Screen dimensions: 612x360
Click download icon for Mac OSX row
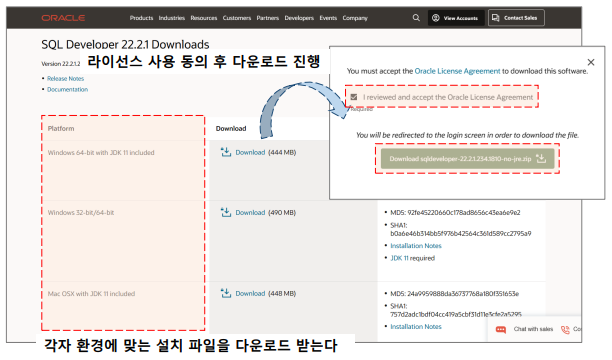[x=226, y=293]
